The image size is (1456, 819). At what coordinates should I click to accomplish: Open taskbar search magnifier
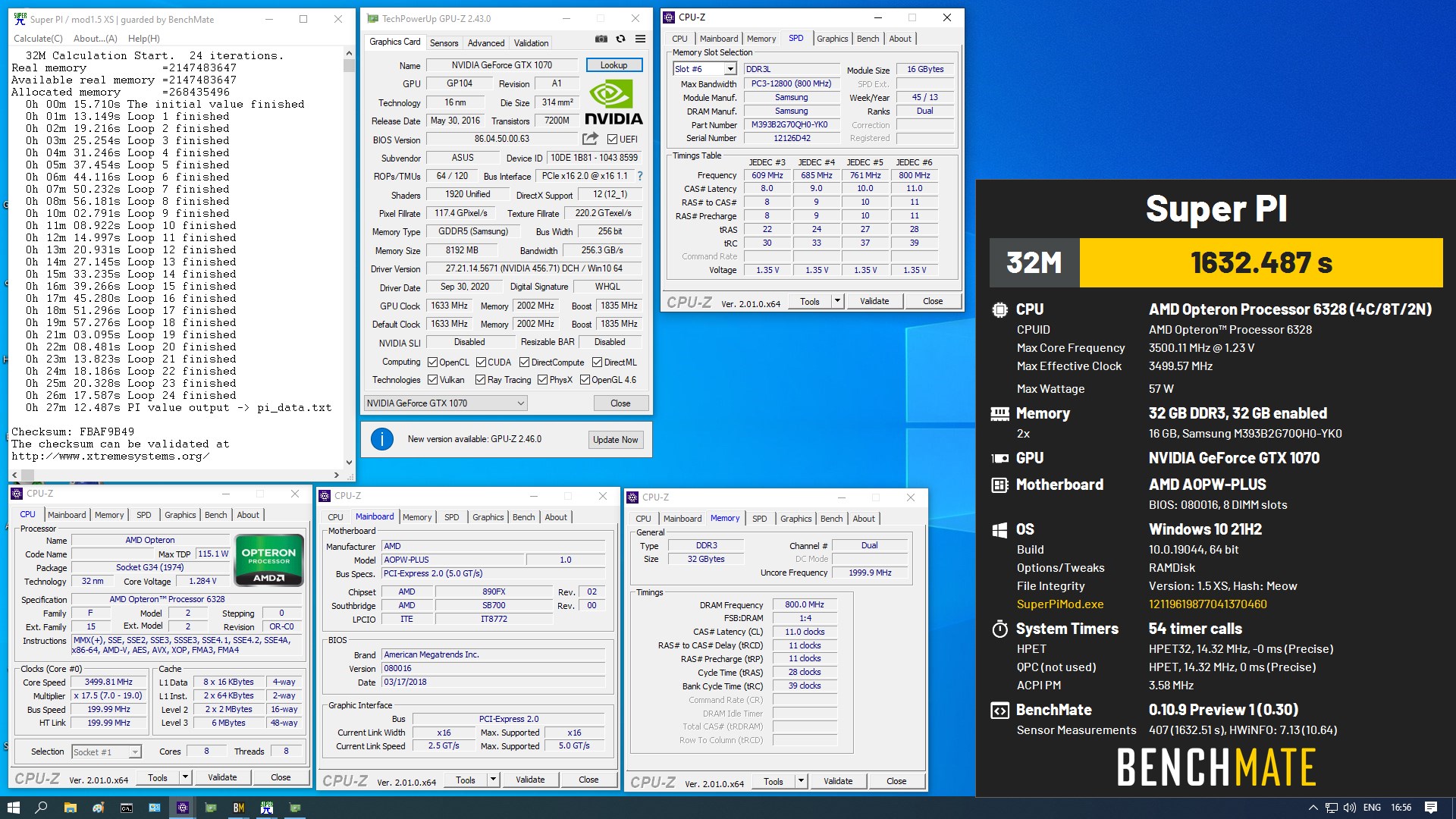[x=42, y=808]
